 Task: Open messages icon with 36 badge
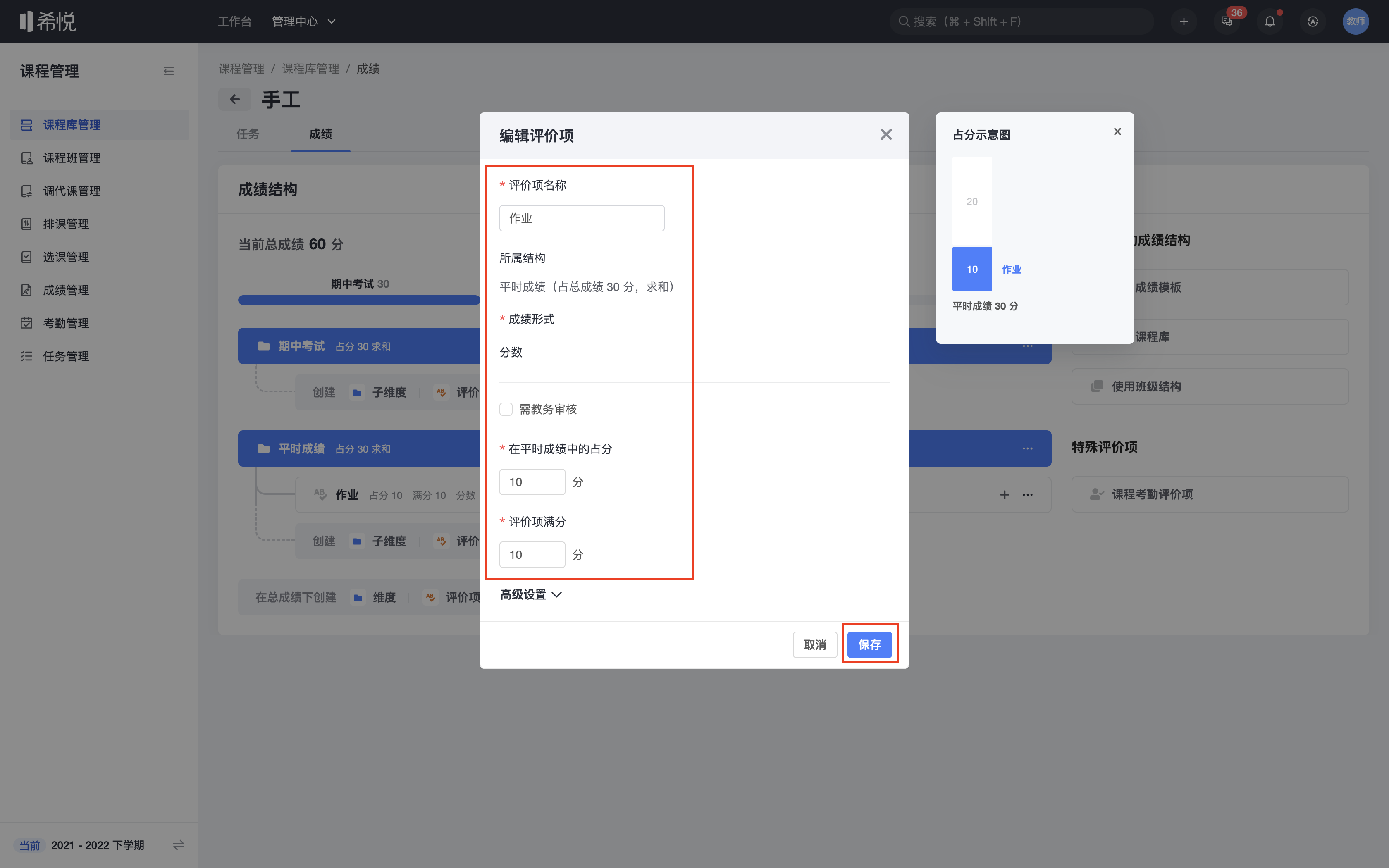pyautogui.click(x=1227, y=21)
